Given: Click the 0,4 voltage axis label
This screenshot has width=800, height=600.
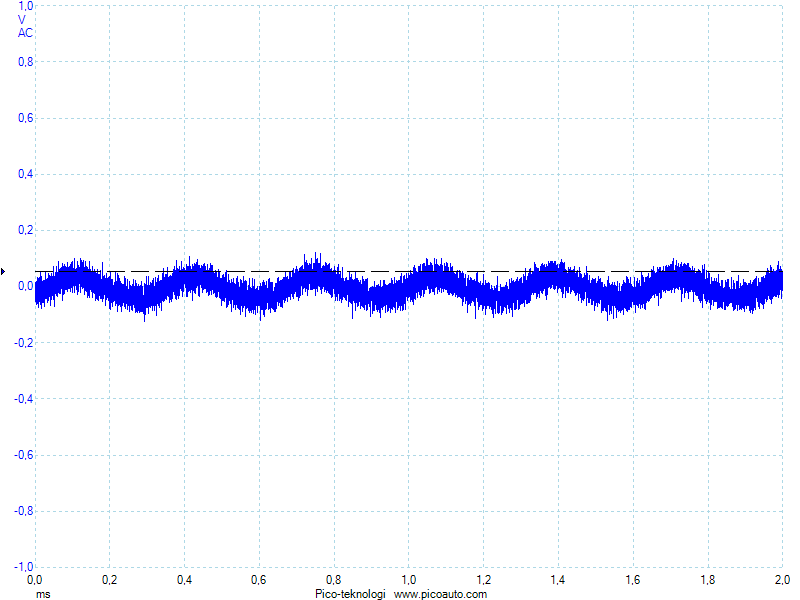Looking at the screenshot, I should point(26,174).
